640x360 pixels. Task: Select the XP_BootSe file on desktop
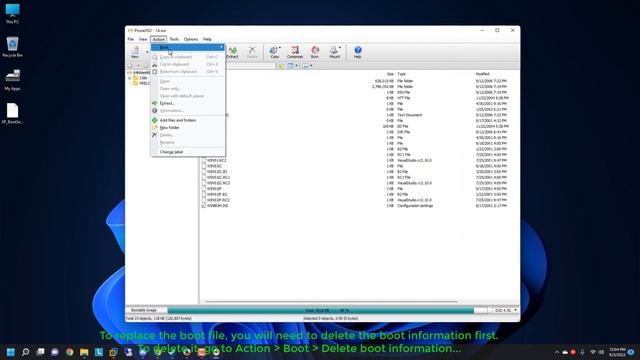click(12, 113)
